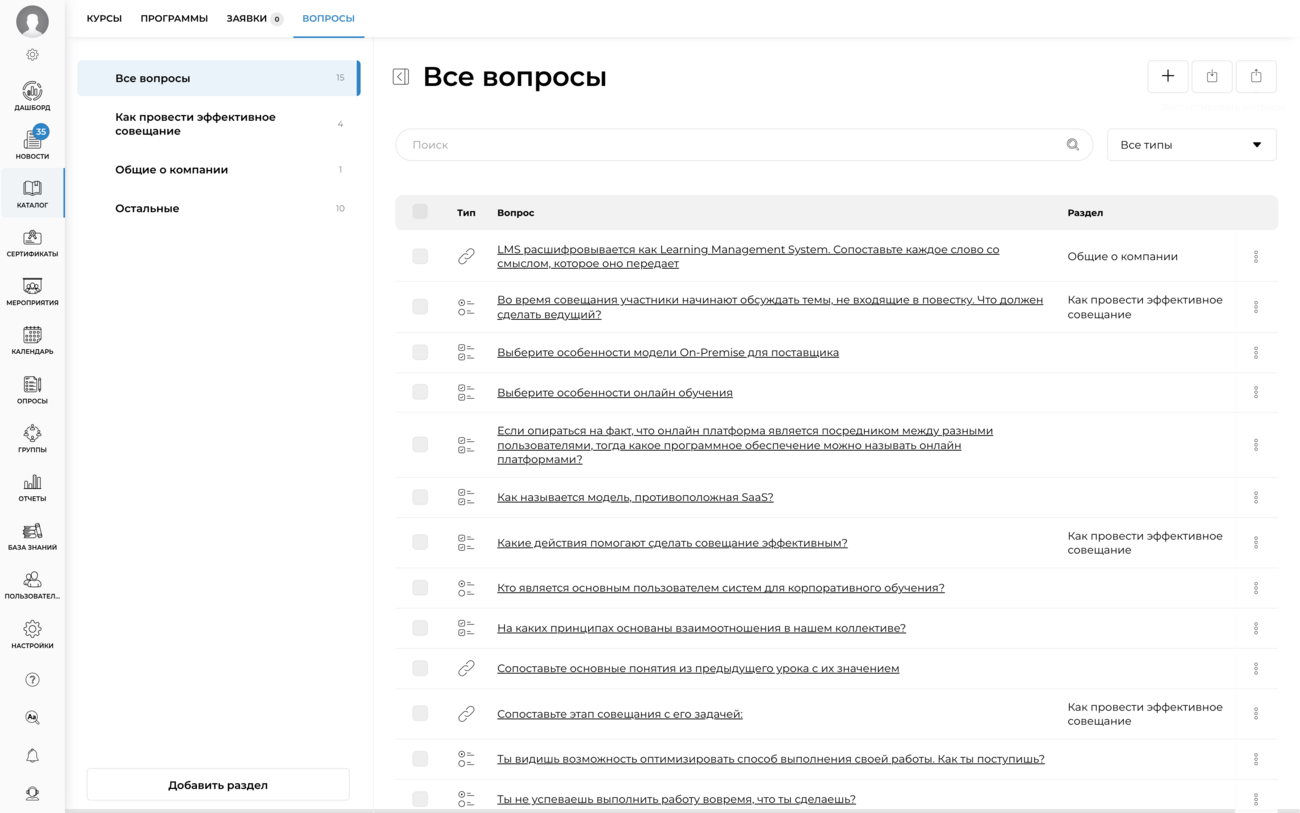The height and width of the screenshot is (813, 1300).
Task: Open the question Выберите особенности онлайн обучения
Action: tap(615, 393)
